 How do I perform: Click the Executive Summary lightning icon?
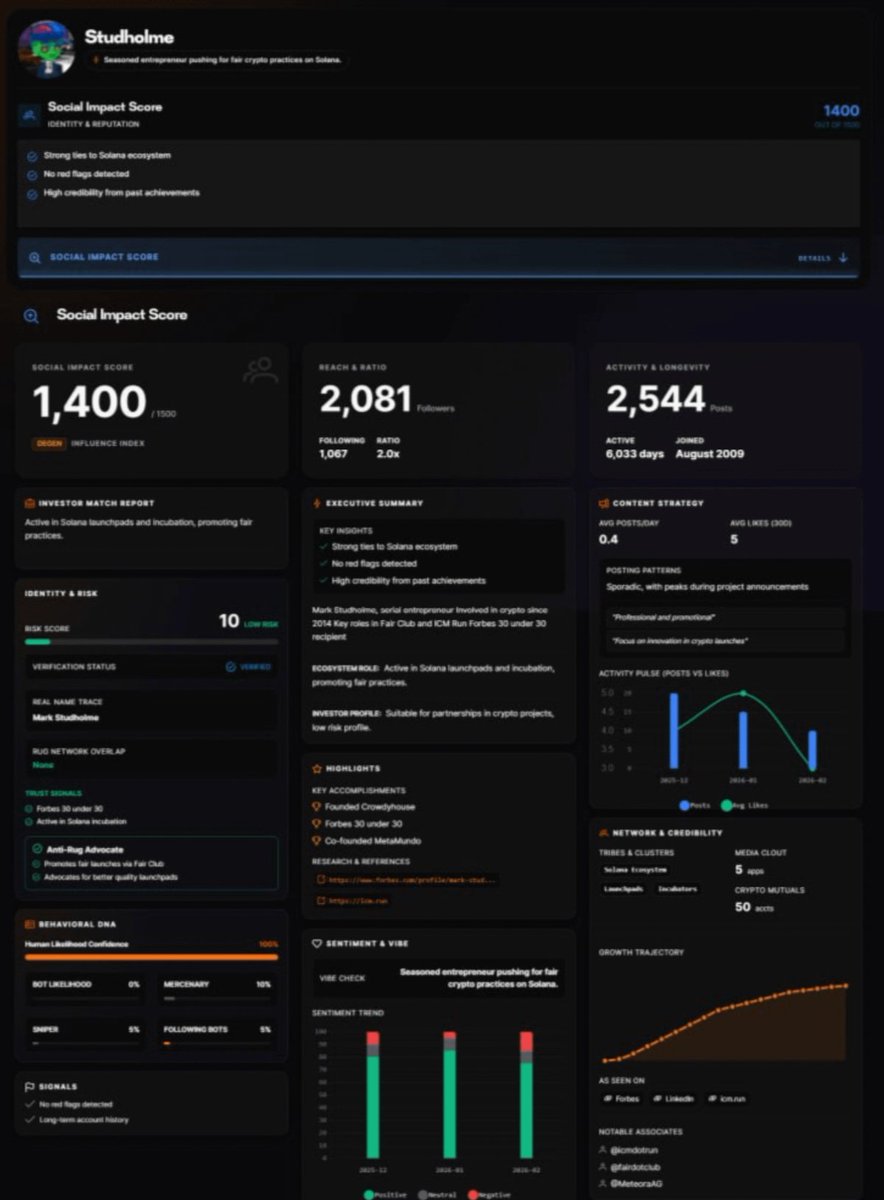coord(317,503)
